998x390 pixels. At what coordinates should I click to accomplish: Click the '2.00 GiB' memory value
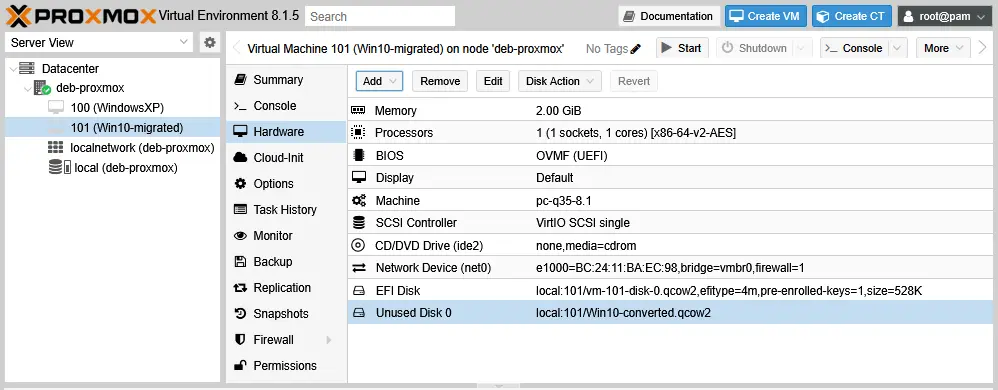(x=559, y=111)
